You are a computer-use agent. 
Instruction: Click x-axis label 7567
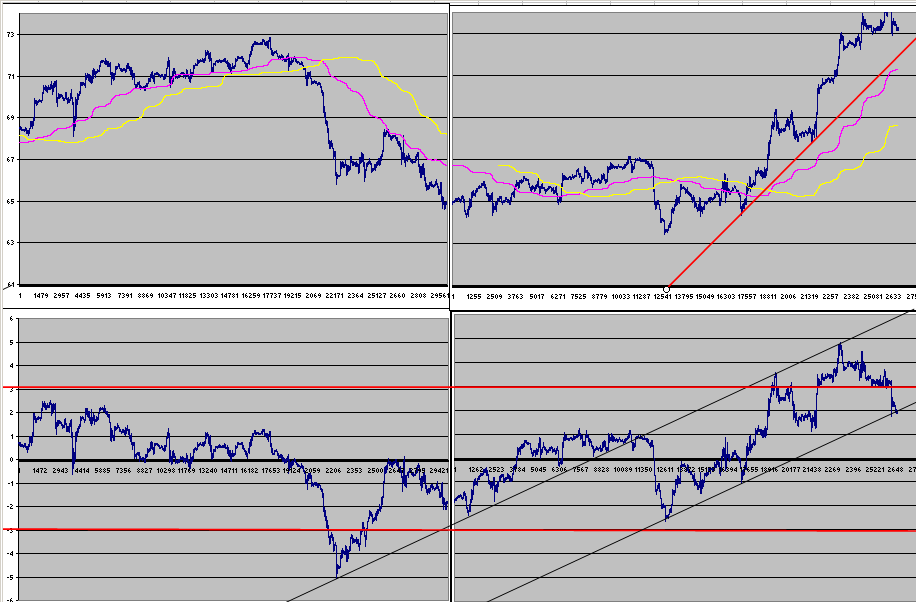[580, 469]
